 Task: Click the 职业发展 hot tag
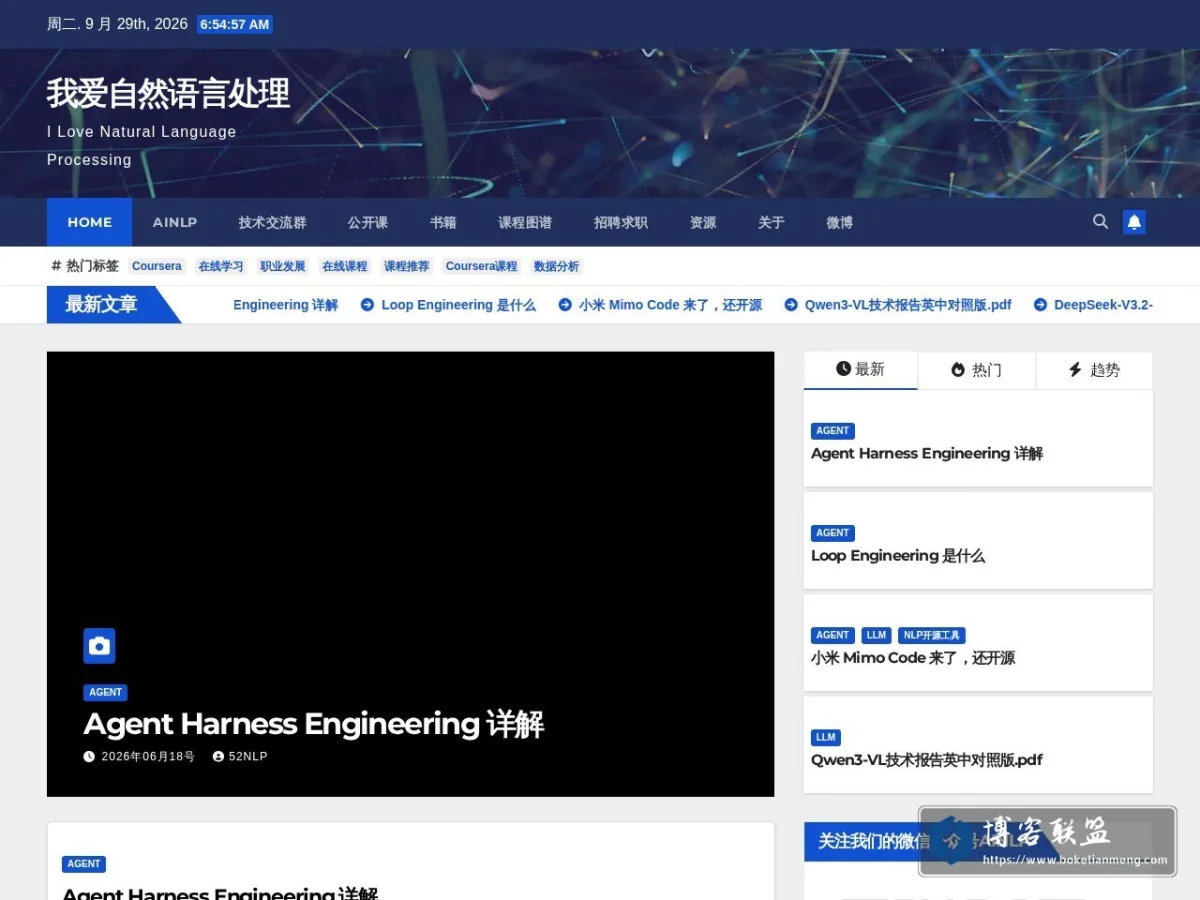point(283,266)
